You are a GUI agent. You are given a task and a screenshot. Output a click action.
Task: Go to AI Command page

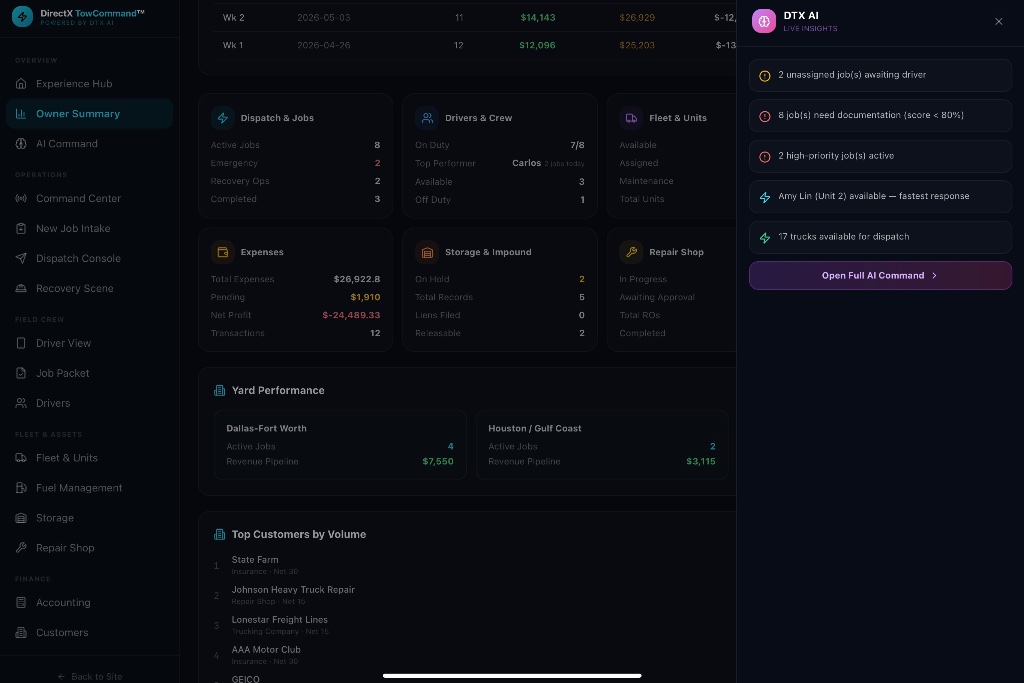tap(89, 144)
